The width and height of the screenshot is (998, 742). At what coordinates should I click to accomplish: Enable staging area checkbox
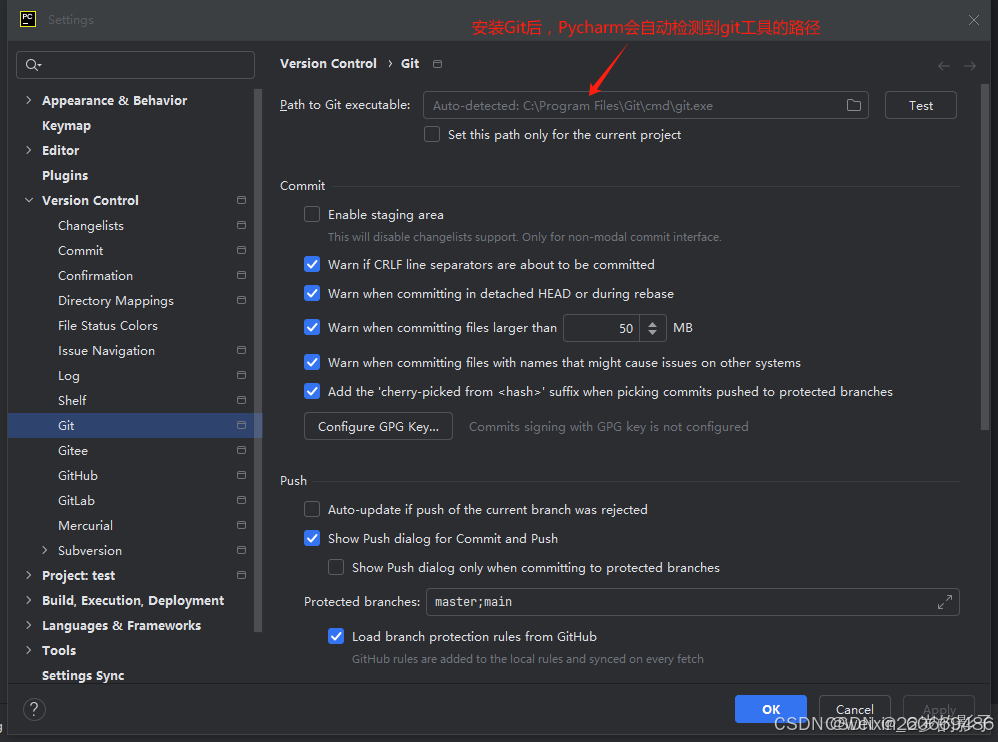[x=312, y=214]
